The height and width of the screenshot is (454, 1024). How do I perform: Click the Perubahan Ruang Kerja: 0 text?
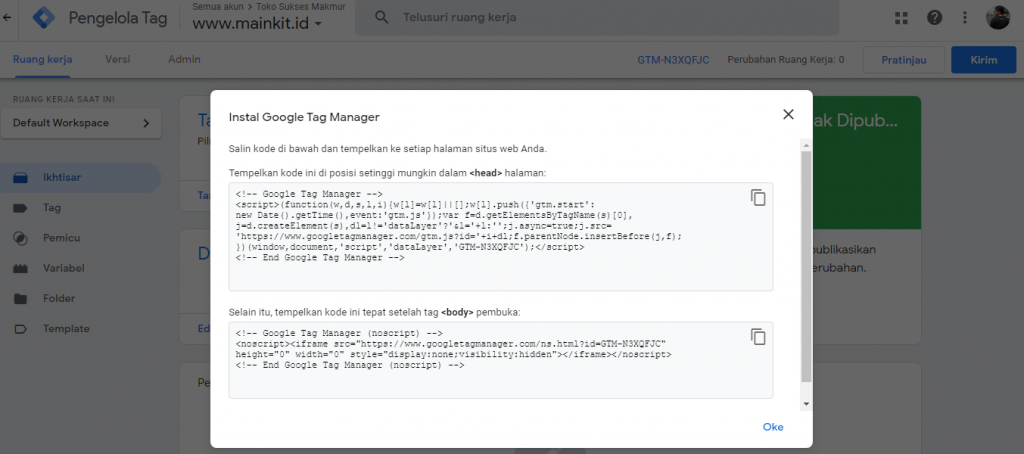coord(786,59)
